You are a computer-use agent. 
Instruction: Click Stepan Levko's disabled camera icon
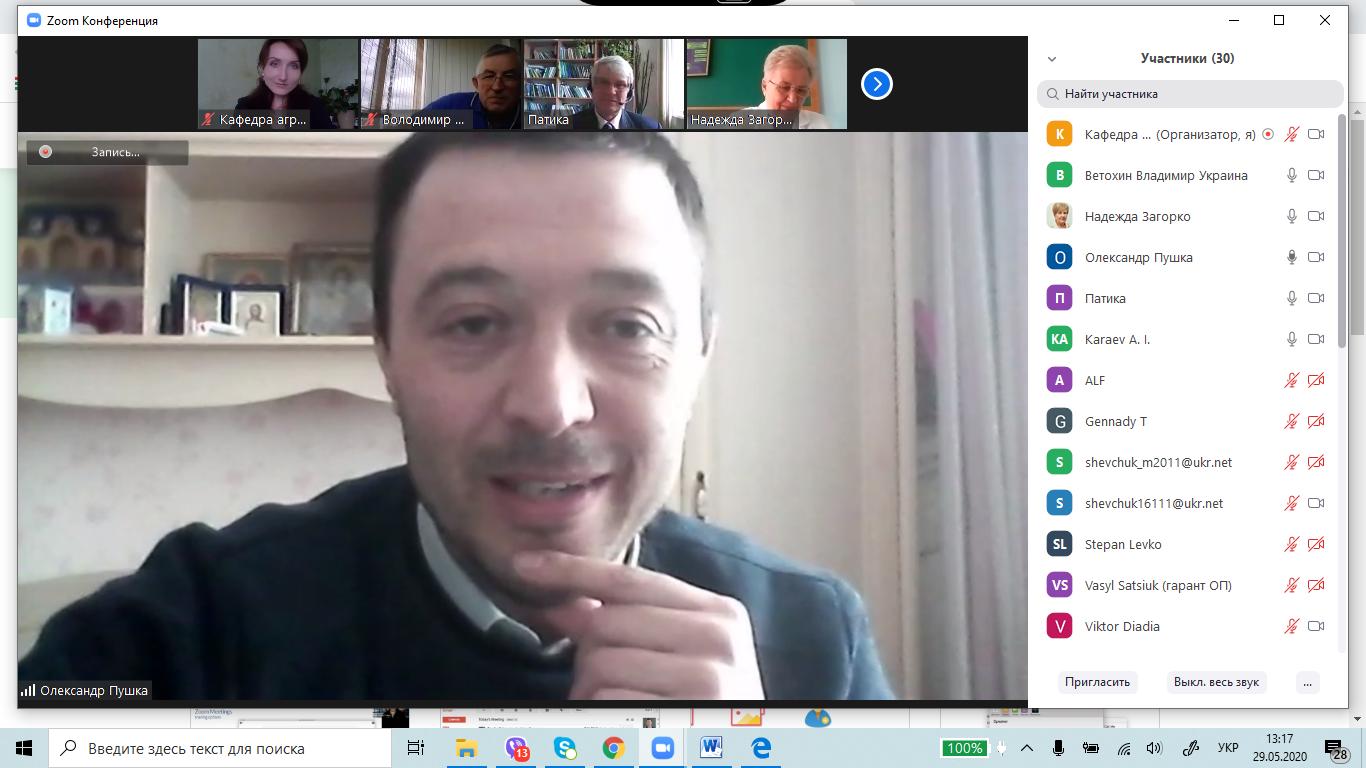[1316, 544]
